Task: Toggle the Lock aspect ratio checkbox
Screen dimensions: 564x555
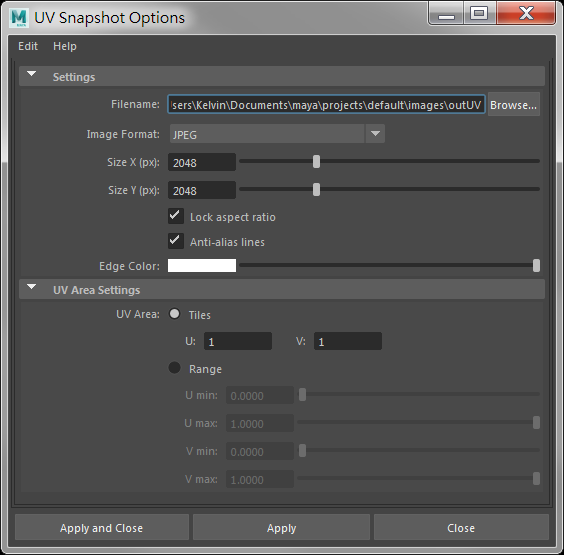Action: pos(176,216)
